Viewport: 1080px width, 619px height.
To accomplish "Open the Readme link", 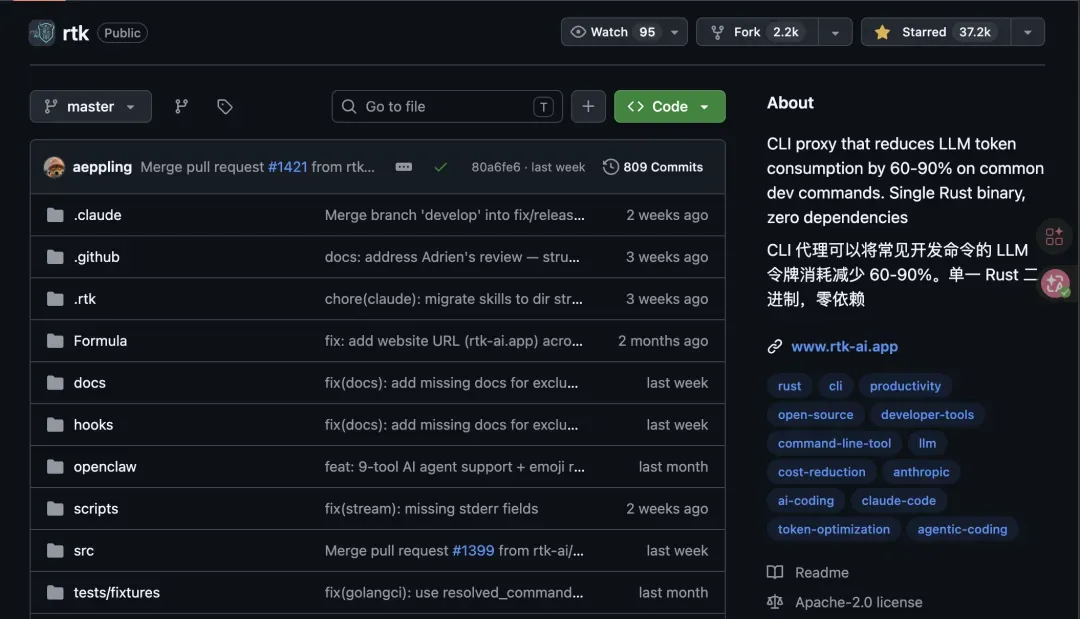I will pyautogui.click(x=822, y=573).
